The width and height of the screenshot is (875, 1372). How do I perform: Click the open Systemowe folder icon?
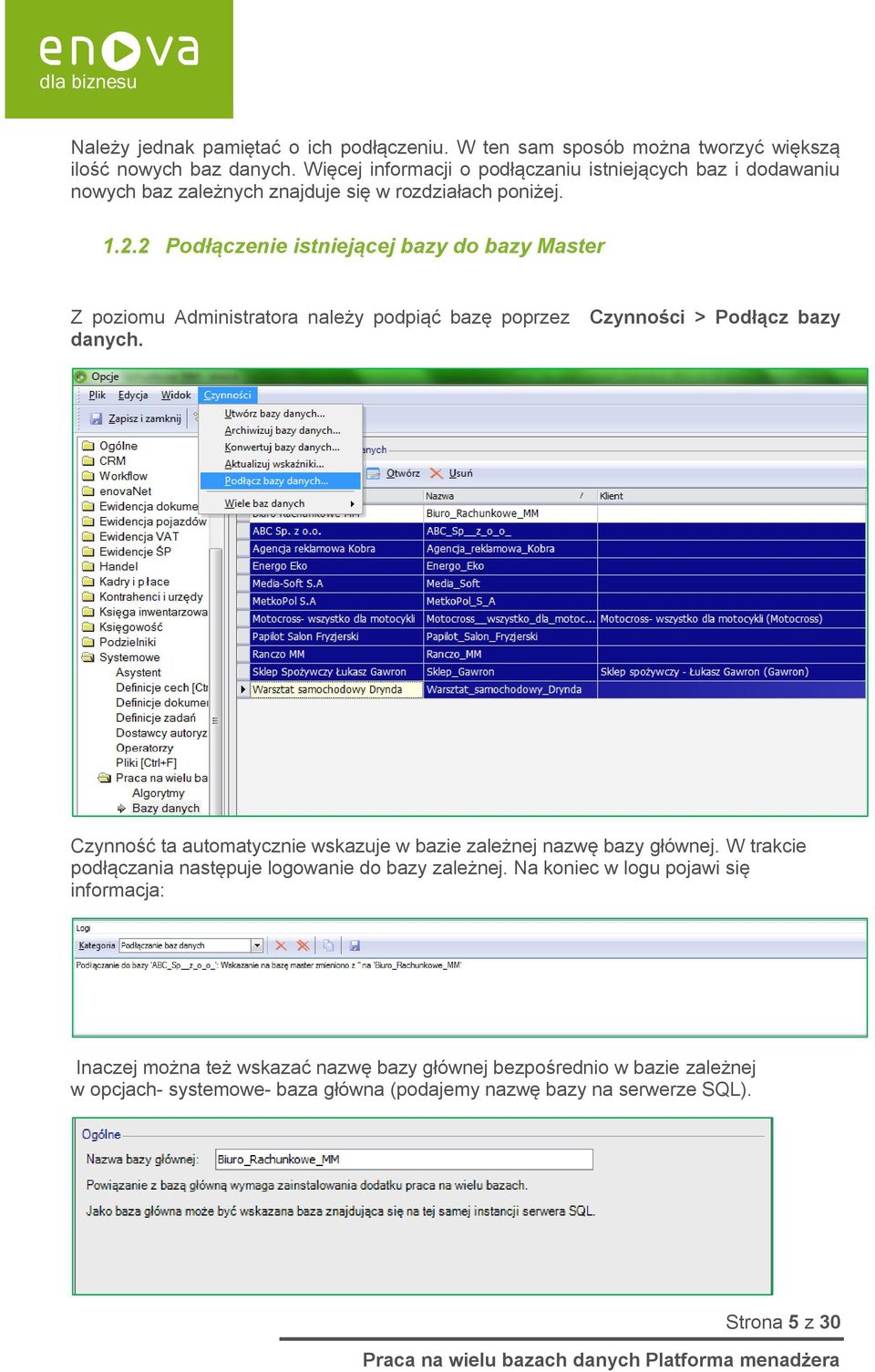coord(88,657)
